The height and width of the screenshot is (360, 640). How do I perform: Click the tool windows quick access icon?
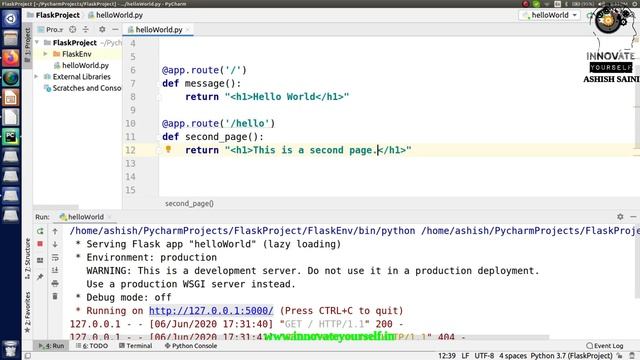tap(27, 356)
